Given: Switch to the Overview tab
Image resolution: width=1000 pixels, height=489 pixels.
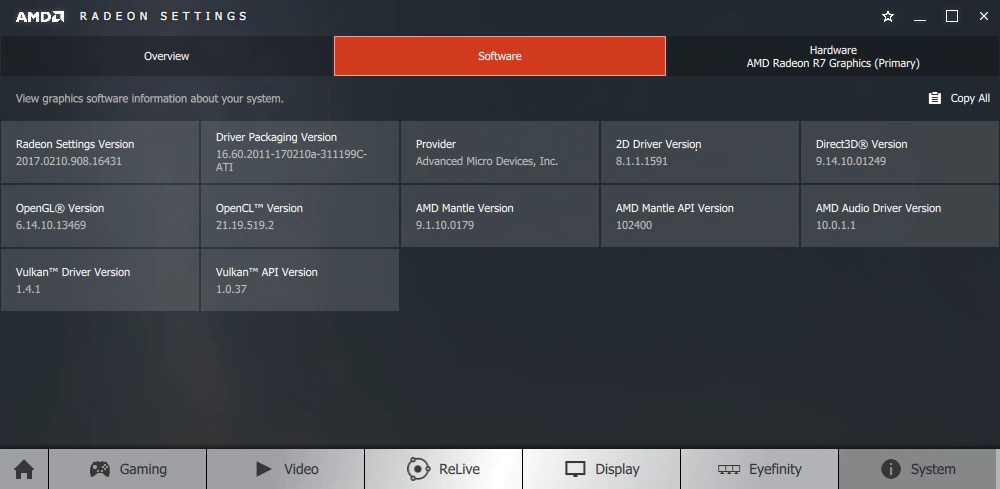Looking at the screenshot, I should (x=166, y=56).
